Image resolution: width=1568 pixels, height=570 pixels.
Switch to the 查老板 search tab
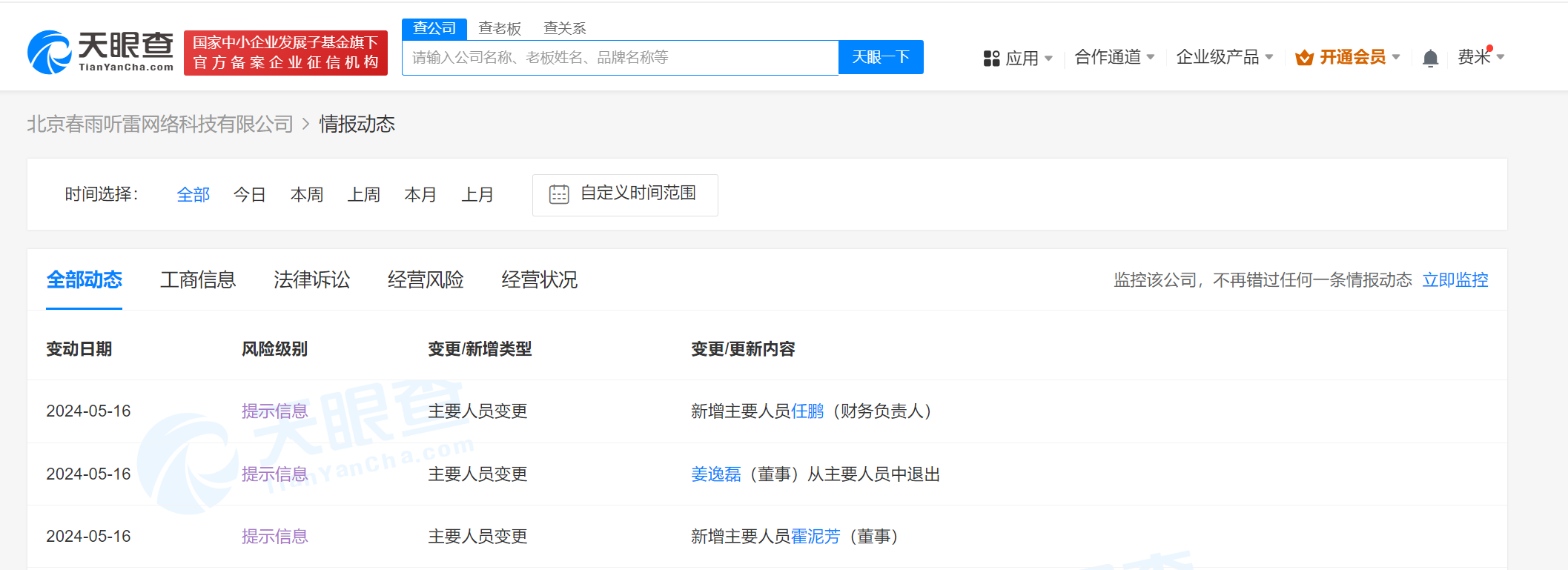pos(500,28)
